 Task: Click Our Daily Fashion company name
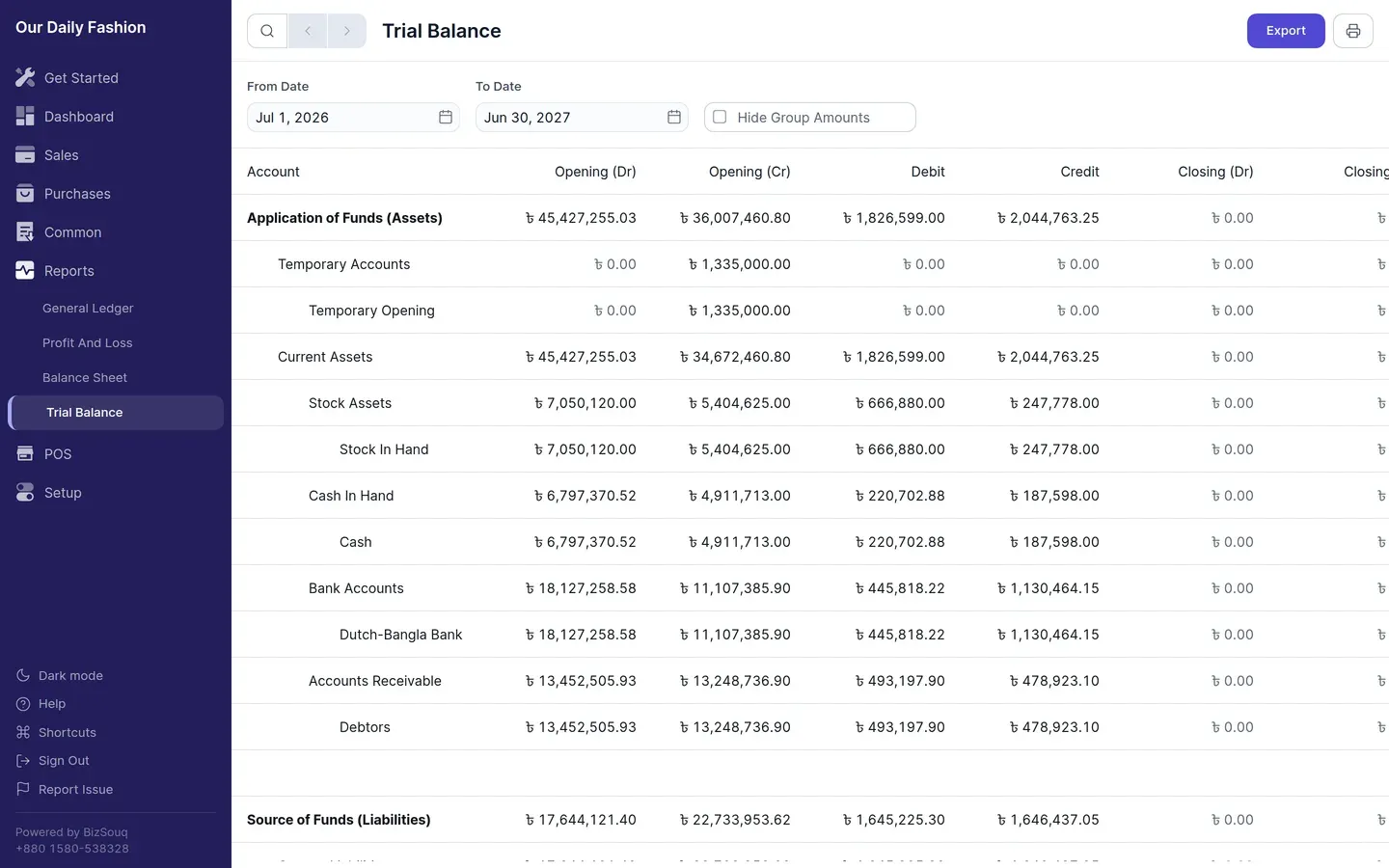81,27
